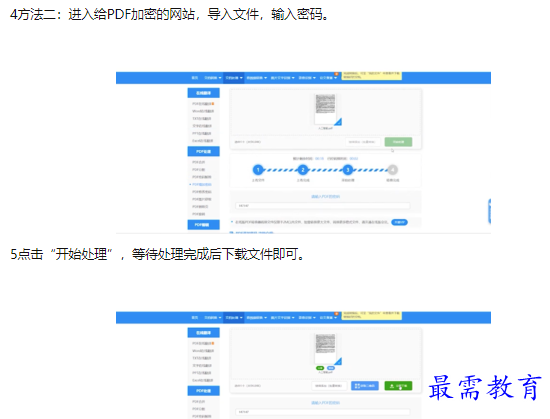Click step 1 circle in upper screenshot progress bar

pyautogui.click(x=258, y=170)
